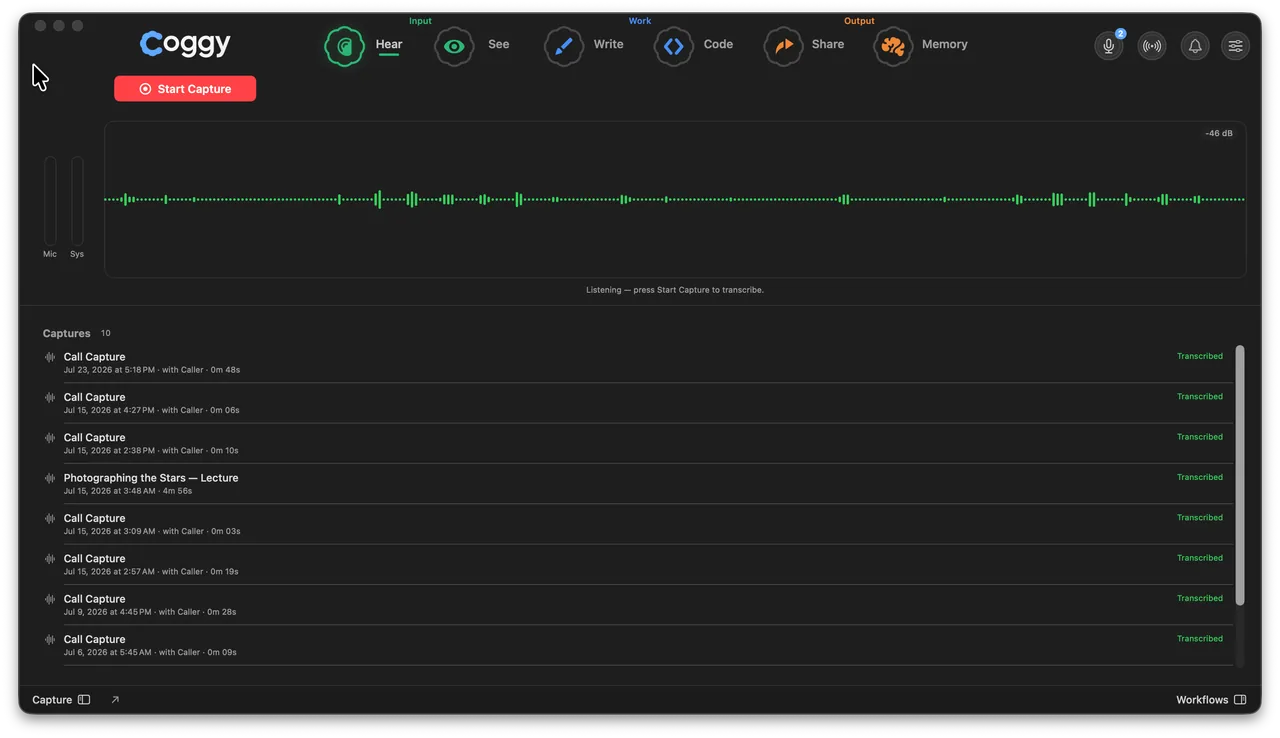Open the settings sliders icon
The height and width of the screenshot is (738, 1280).
(1236, 46)
